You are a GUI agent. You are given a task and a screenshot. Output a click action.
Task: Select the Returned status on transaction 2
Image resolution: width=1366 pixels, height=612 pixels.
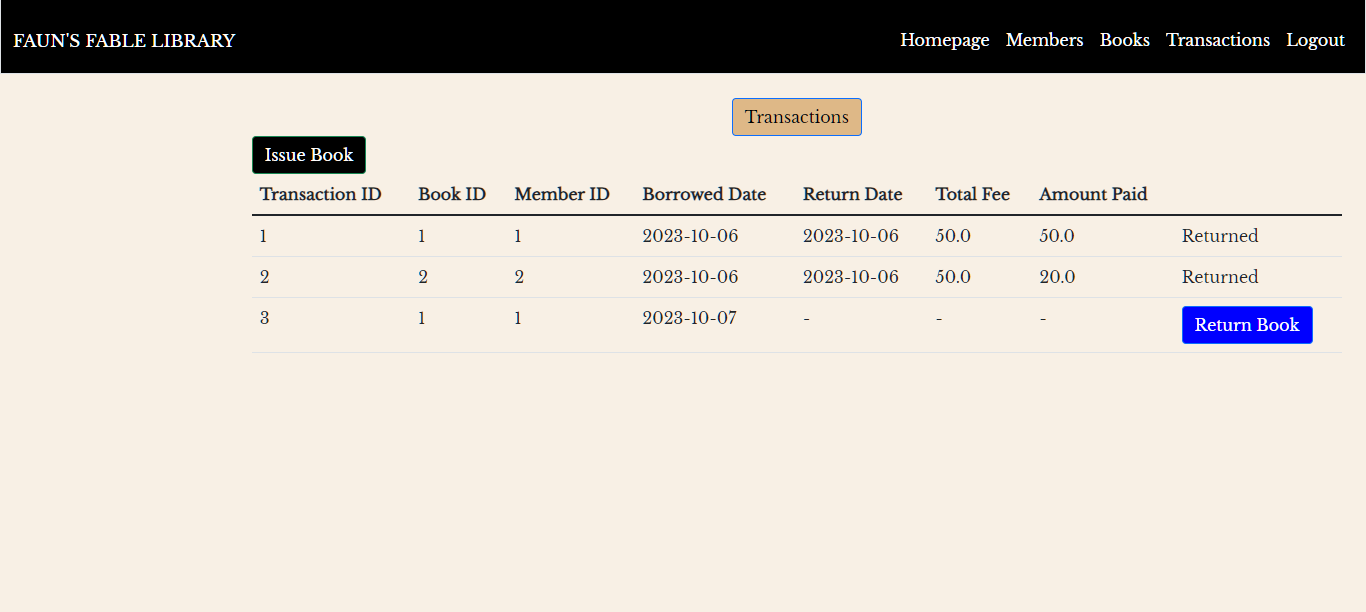coord(1220,277)
